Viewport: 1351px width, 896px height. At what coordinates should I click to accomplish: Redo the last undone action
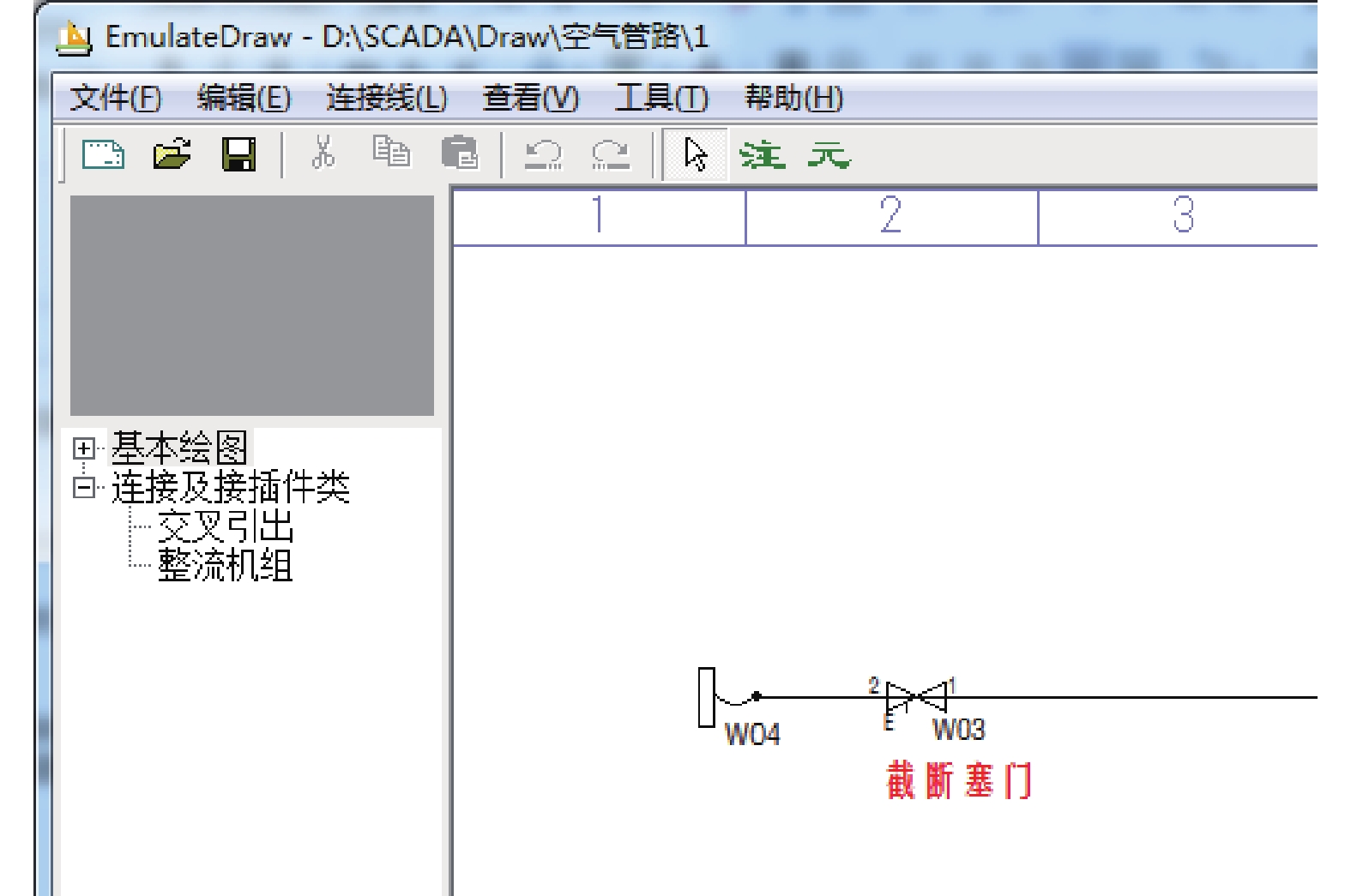pos(611,155)
